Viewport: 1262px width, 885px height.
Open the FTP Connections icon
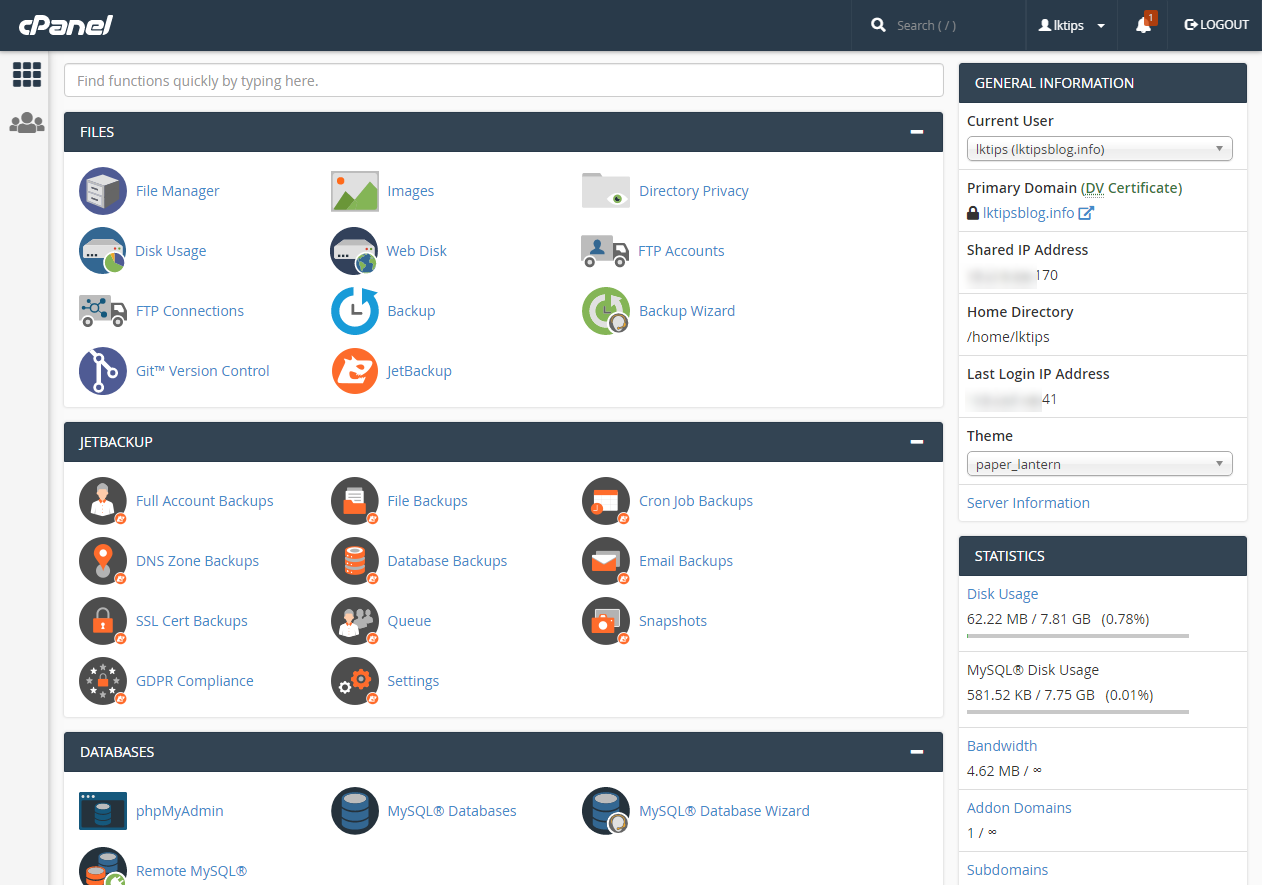click(103, 311)
